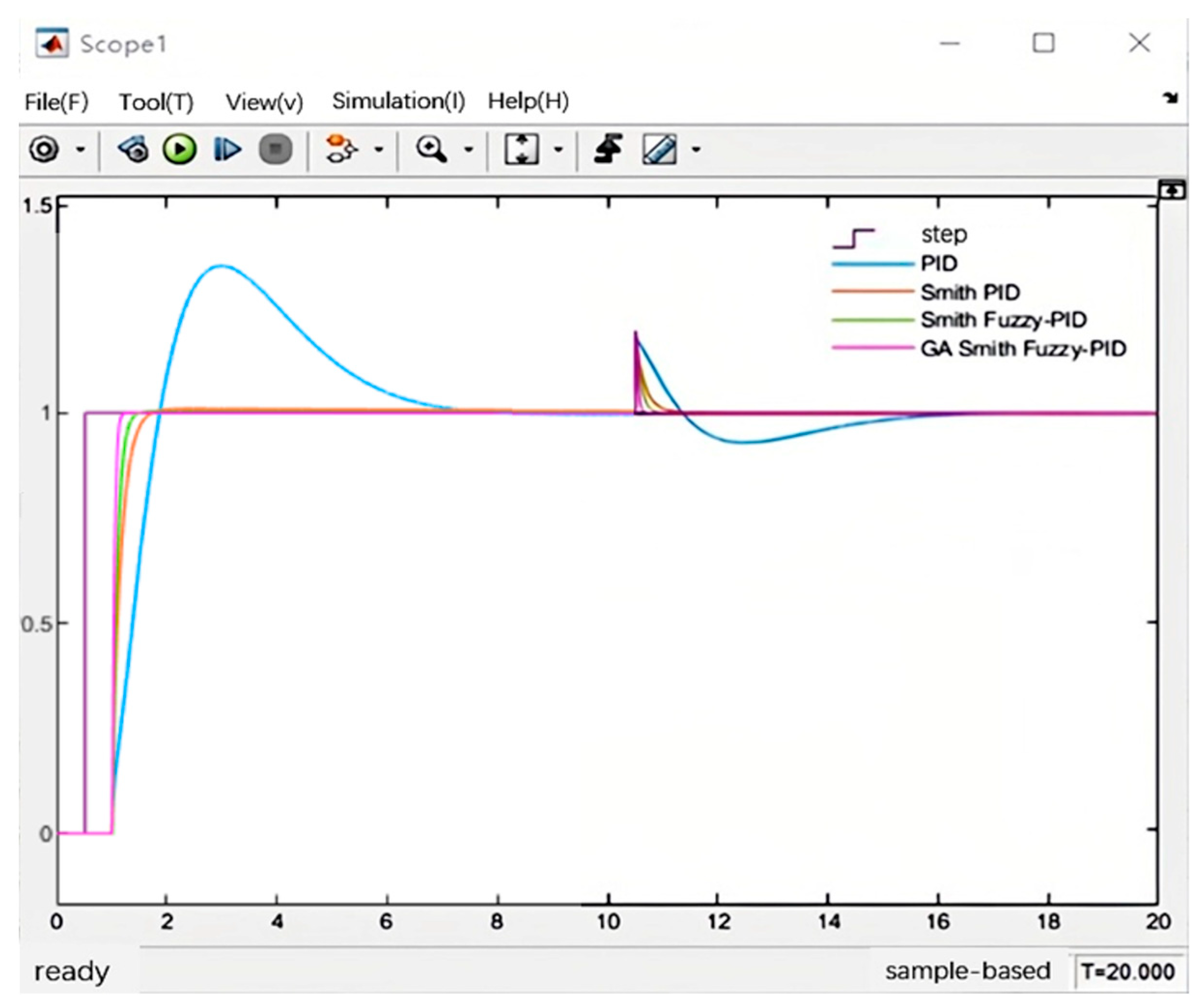Toggle the PID legend entry visibility
This screenshot has width=1201, height=1008.
[938, 264]
